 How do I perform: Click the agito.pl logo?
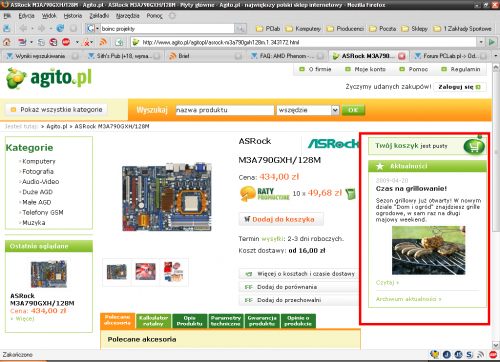pos(49,79)
